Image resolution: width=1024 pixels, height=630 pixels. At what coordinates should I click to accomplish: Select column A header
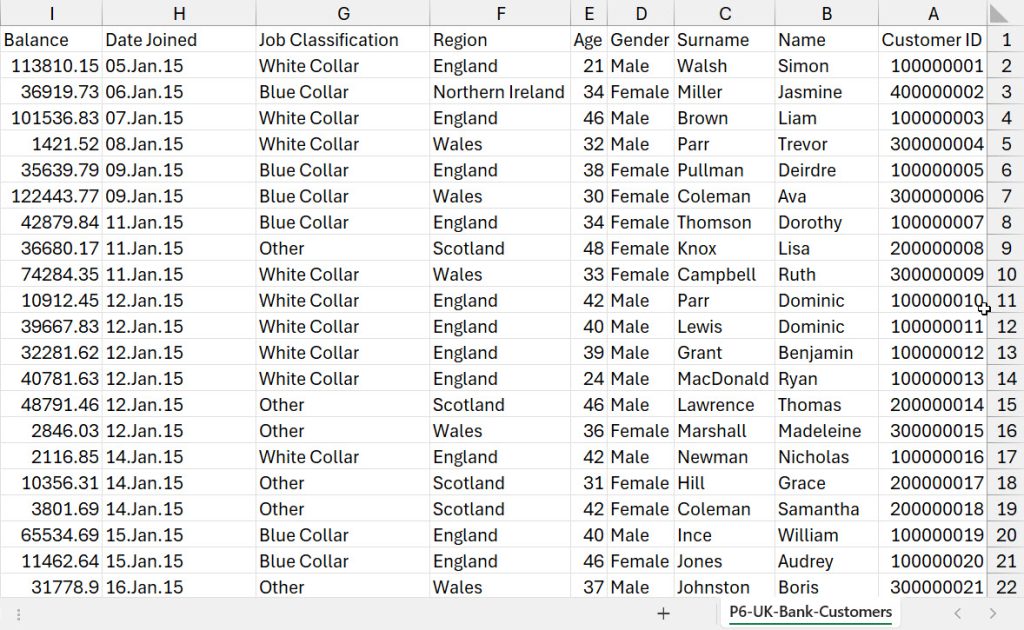pos(933,13)
